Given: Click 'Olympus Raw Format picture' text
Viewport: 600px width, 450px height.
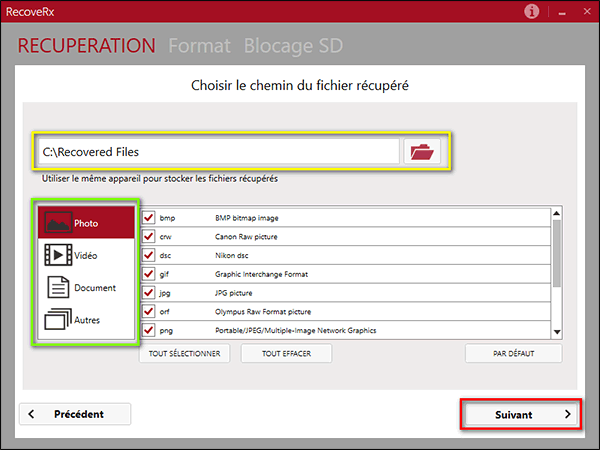Looking at the screenshot, I should [263, 312].
